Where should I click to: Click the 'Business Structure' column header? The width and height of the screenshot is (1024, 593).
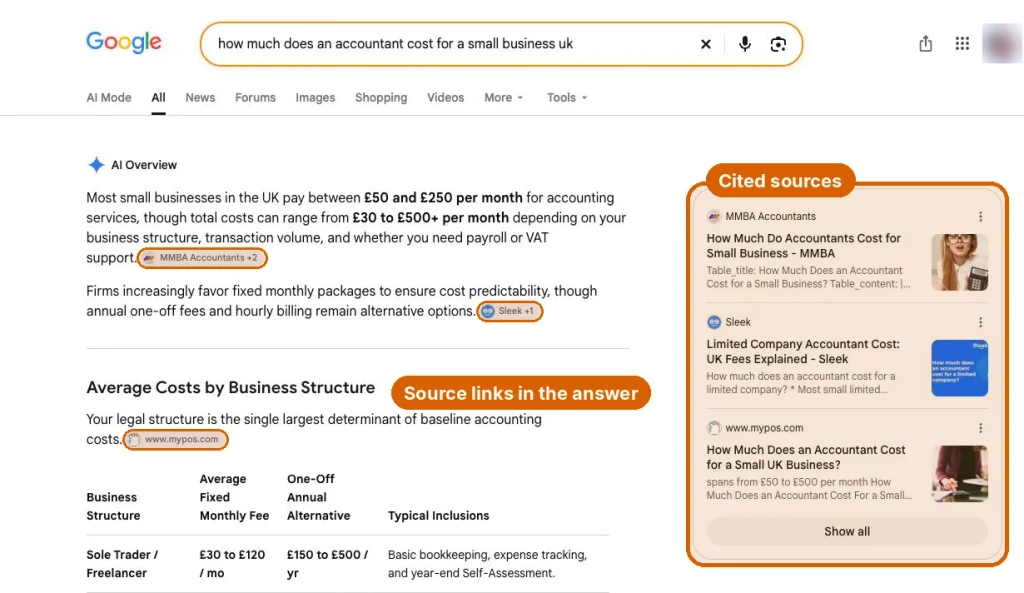[113, 507]
